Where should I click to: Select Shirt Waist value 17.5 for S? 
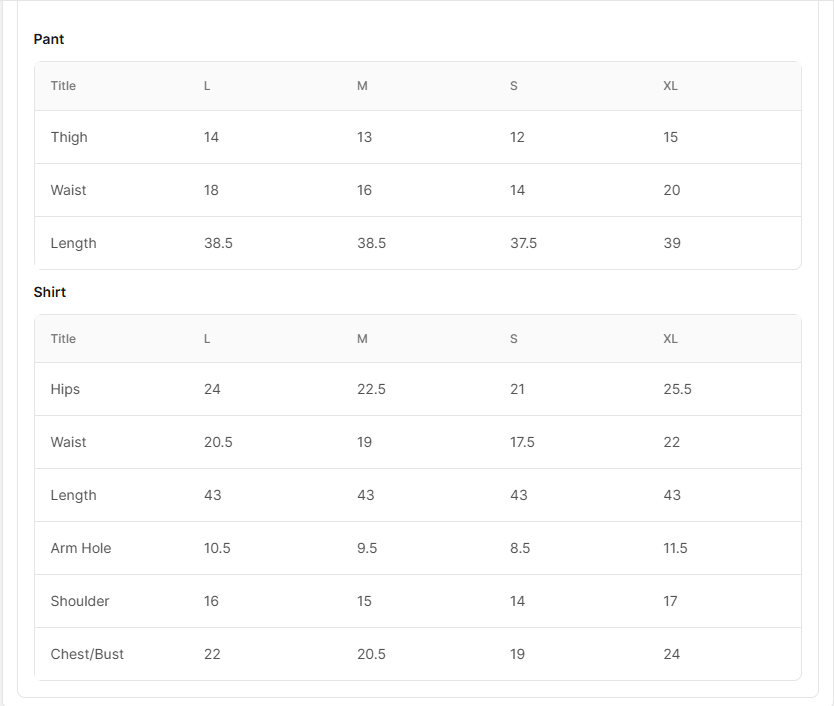click(x=522, y=442)
